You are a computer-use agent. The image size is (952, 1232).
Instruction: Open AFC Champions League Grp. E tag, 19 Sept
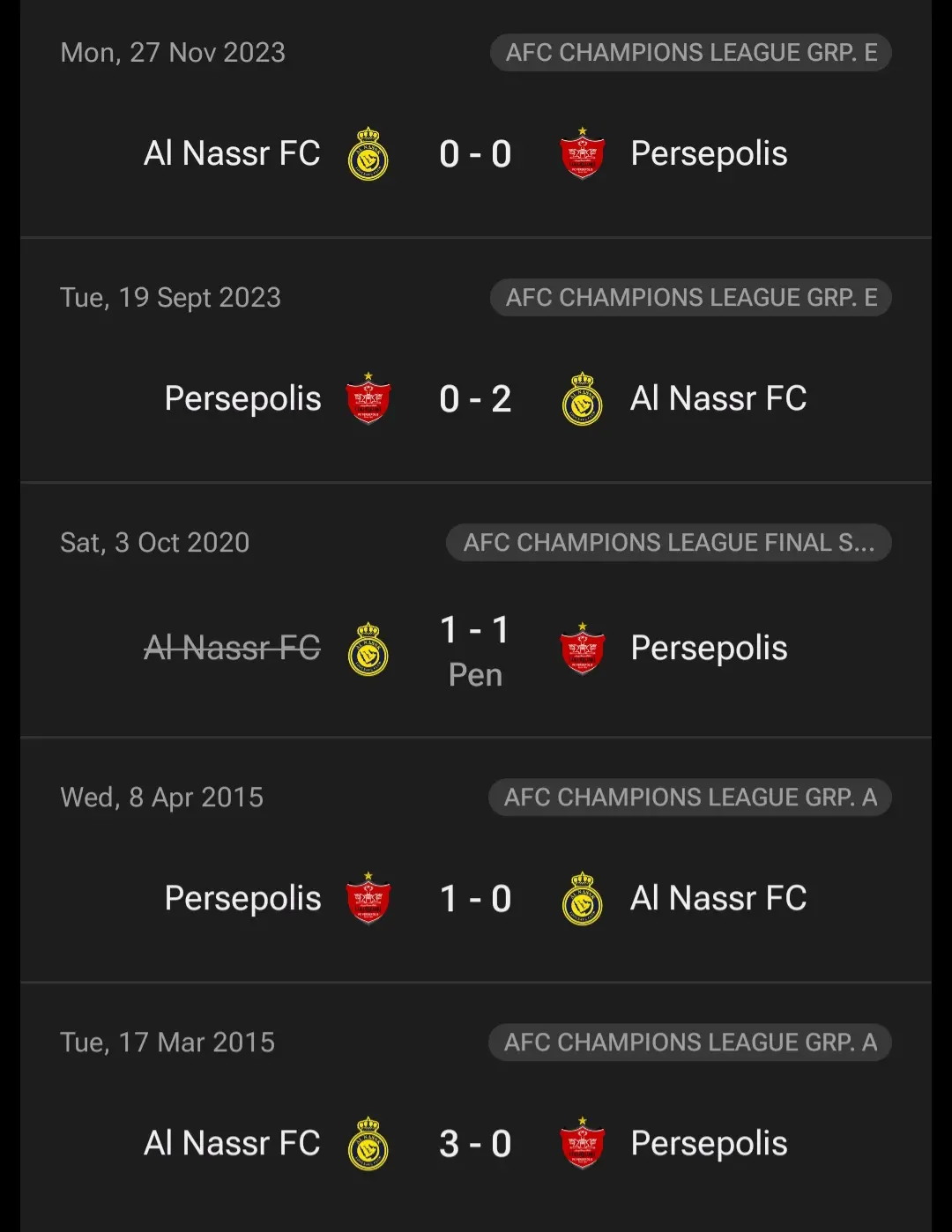point(691,298)
